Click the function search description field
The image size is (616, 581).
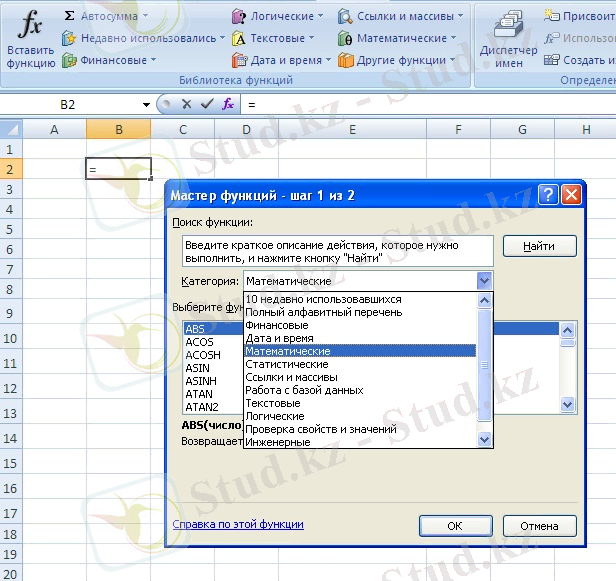337,250
